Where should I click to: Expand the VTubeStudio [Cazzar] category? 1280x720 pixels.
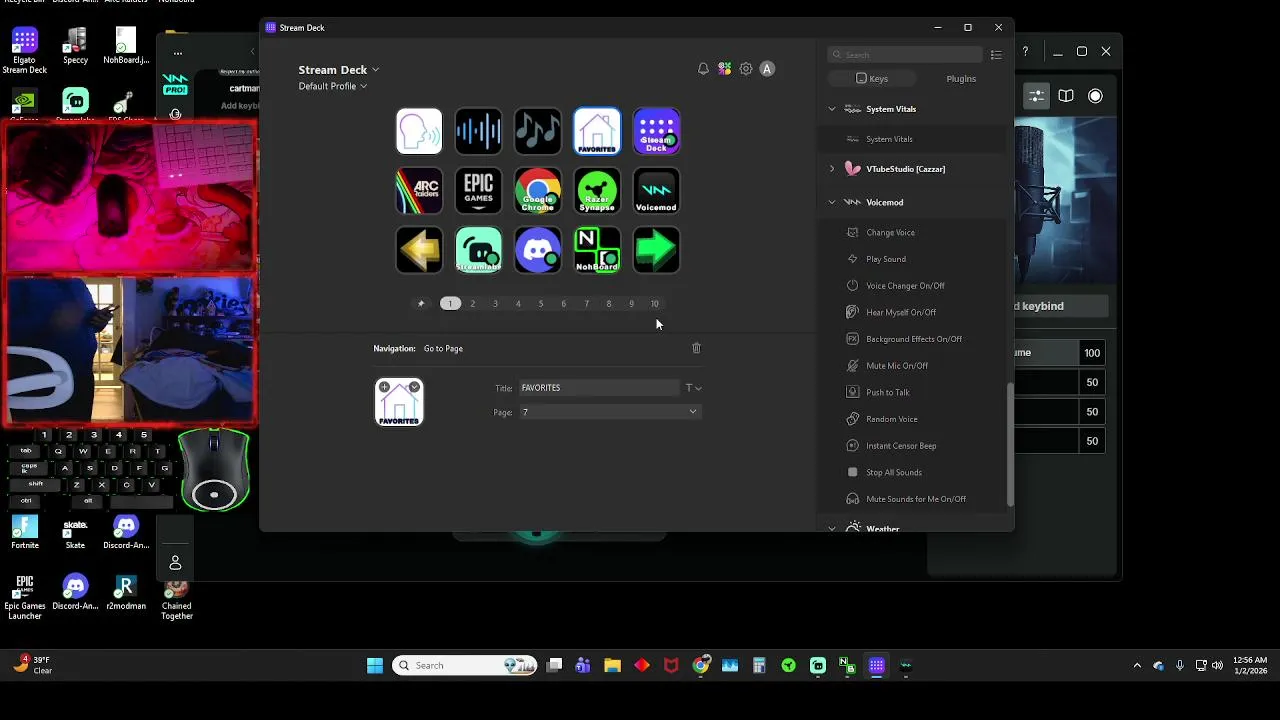(832, 169)
